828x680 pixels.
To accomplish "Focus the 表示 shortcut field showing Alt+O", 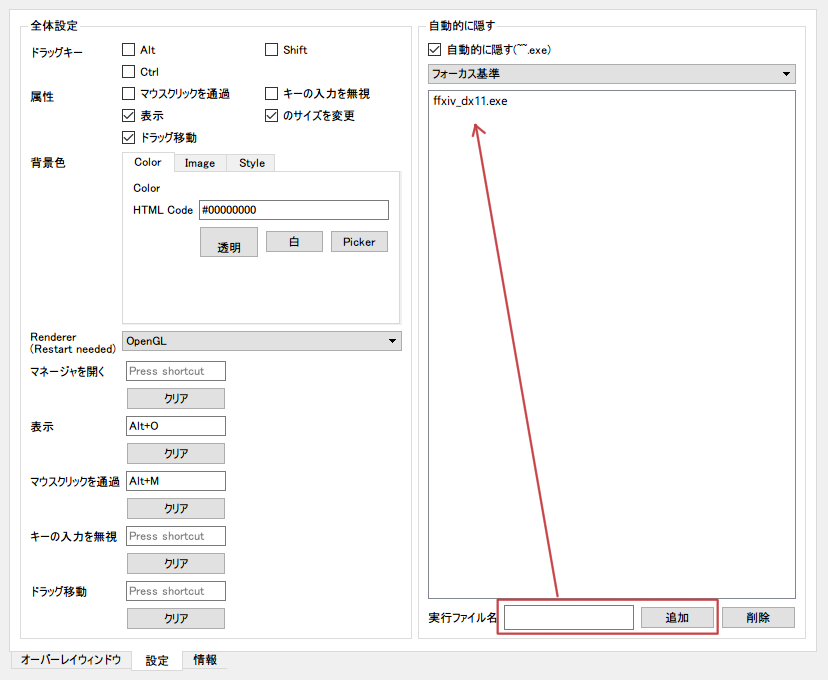I will coord(176,426).
